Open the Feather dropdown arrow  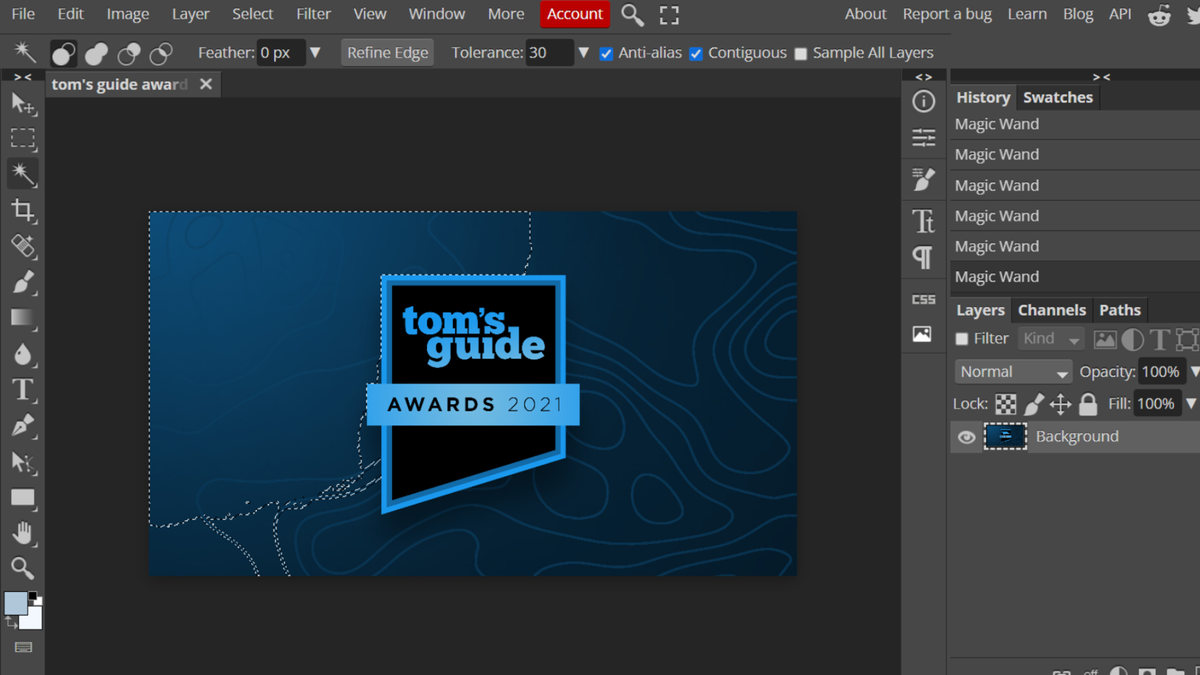click(316, 52)
